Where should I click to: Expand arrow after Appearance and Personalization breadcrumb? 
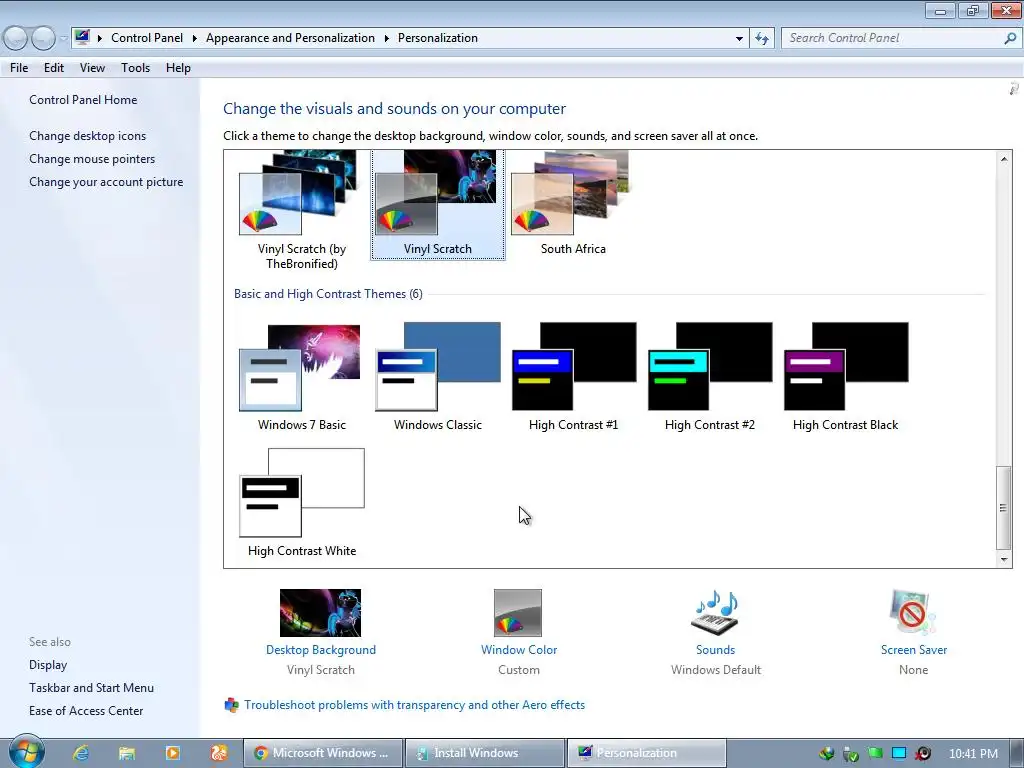point(386,38)
